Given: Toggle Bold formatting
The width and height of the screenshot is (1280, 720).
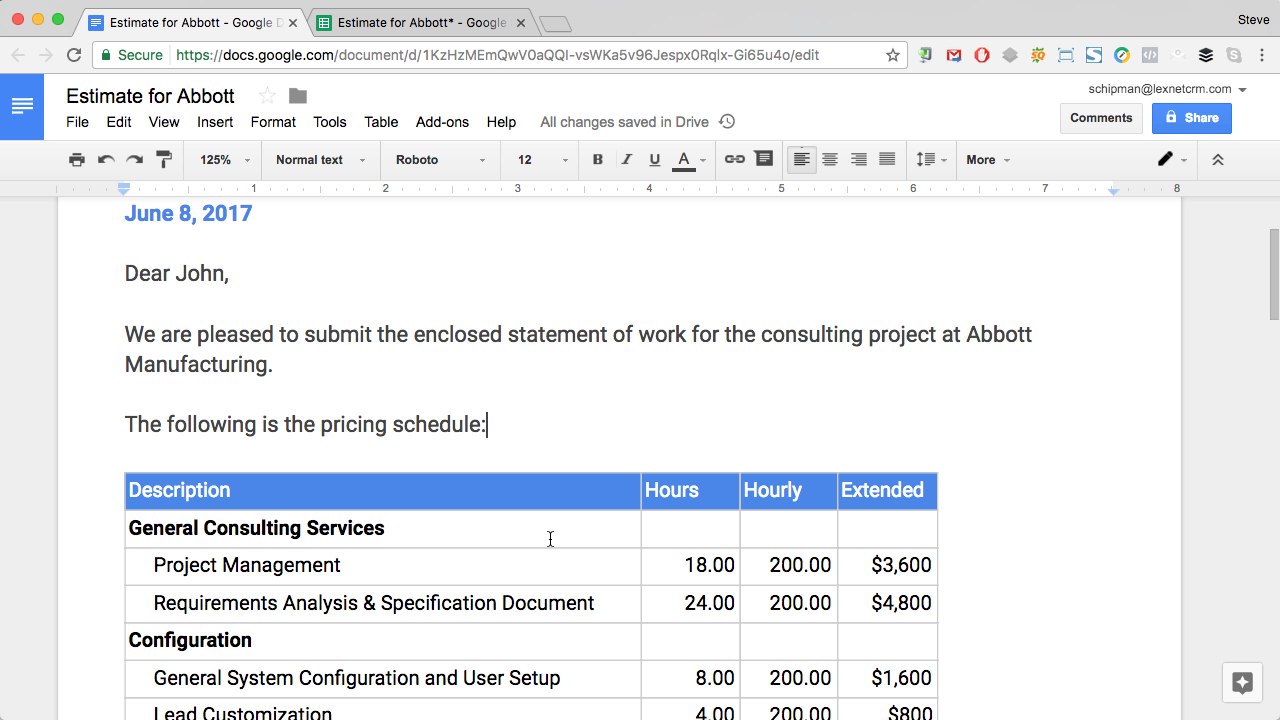Looking at the screenshot, I should click(x=598, y=160).
